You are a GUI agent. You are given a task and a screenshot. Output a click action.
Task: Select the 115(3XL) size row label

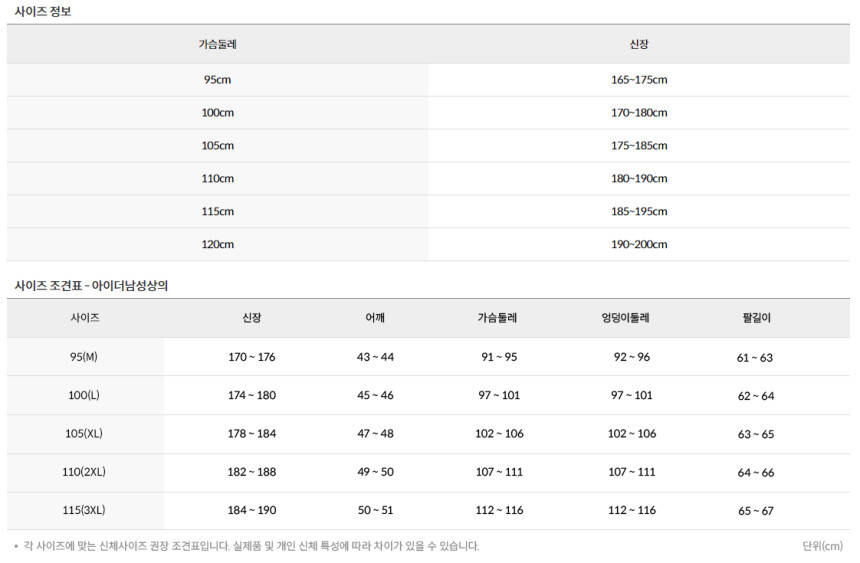tap(84, 510)
